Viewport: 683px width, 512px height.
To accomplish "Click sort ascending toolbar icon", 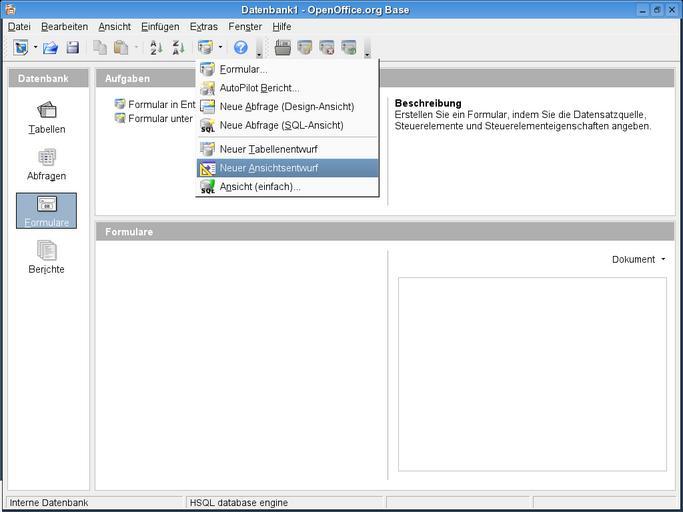I will (x=156, y=47).
